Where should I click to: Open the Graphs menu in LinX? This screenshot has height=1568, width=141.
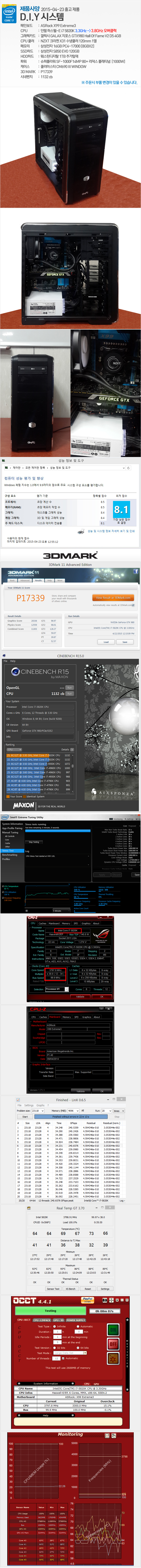[40, 1105]
